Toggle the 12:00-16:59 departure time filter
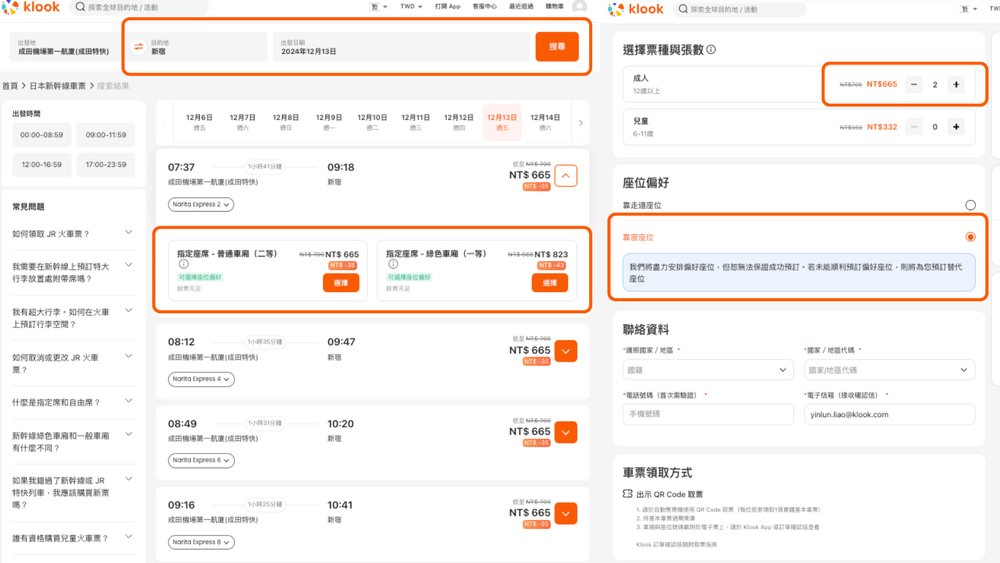1000x563 pixels. click(x=41, y=165)
